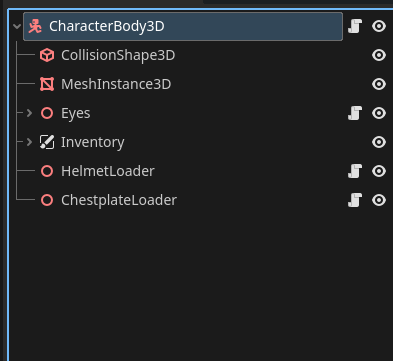Select the HelmetLoader node
Viewport: 393px width, 361px height.
108,171
